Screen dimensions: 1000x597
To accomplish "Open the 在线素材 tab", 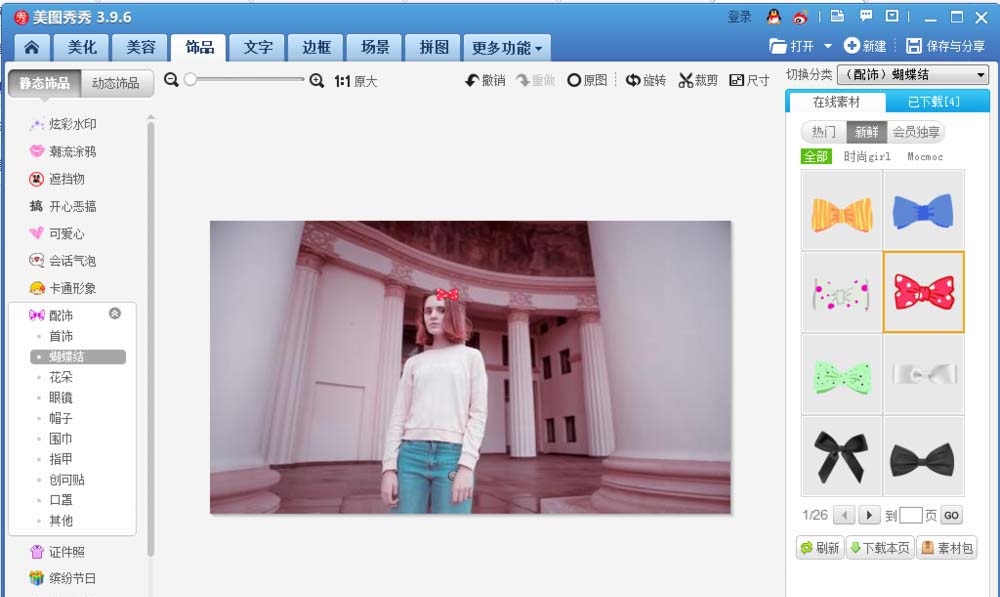I will pyautogui.click(x=836, y=101).
